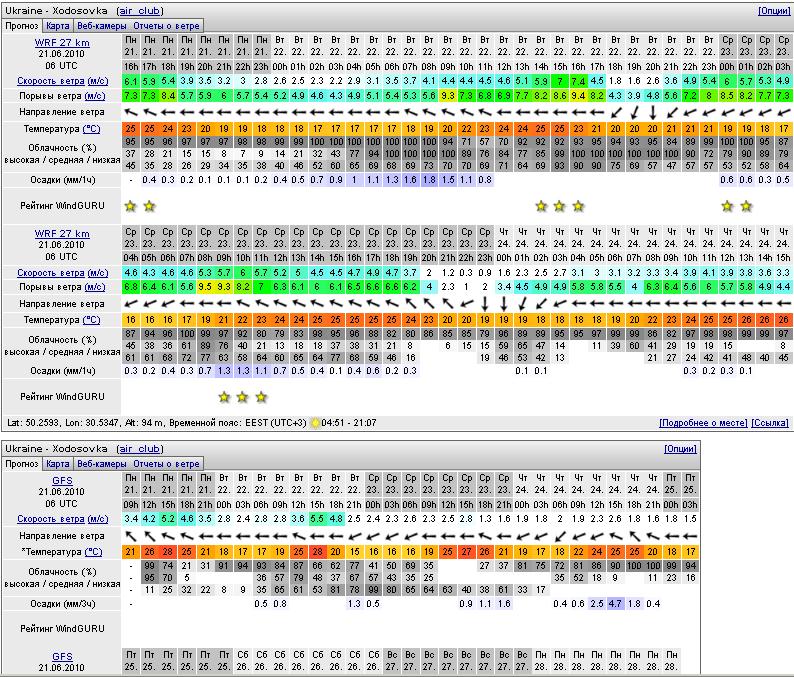Screen dimensions: 794x677
Task: Click the first of three stars in the second WRF table
Action: click(x=223, y=396)
